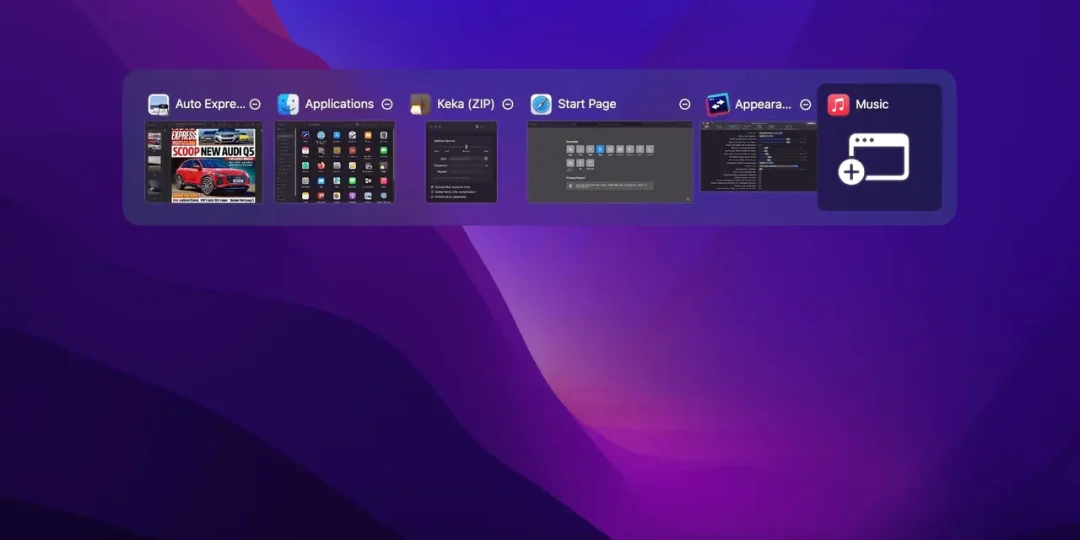Viewport: 1080px width, 540px height.
Task: Click the minus button beside Appeara...
Action: pos(805,105)
